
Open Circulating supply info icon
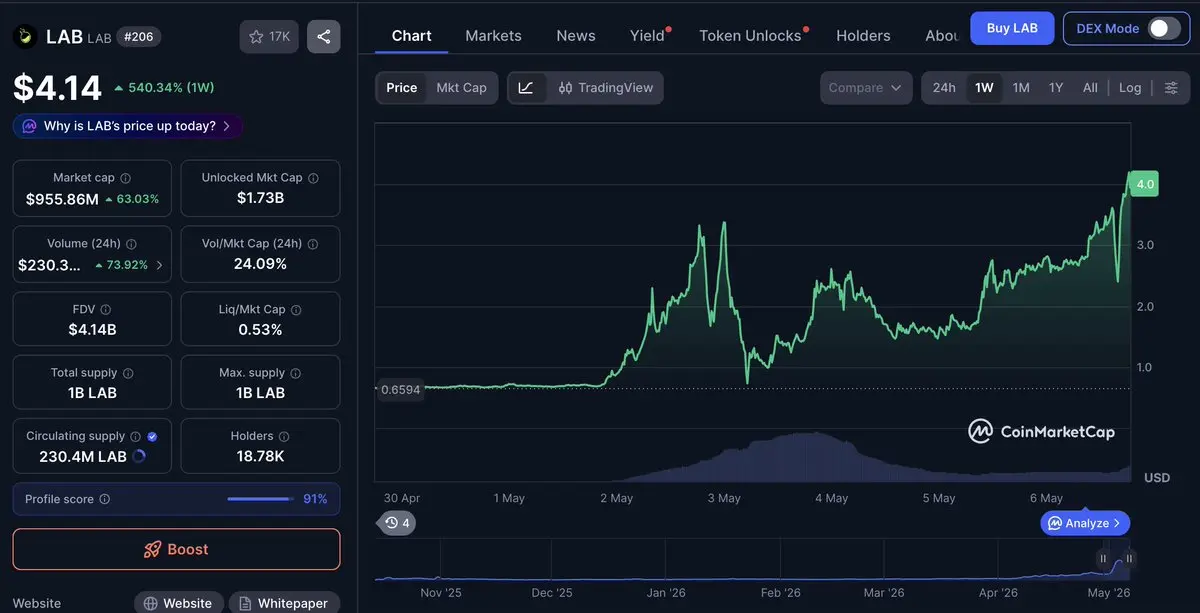point(135,437)
